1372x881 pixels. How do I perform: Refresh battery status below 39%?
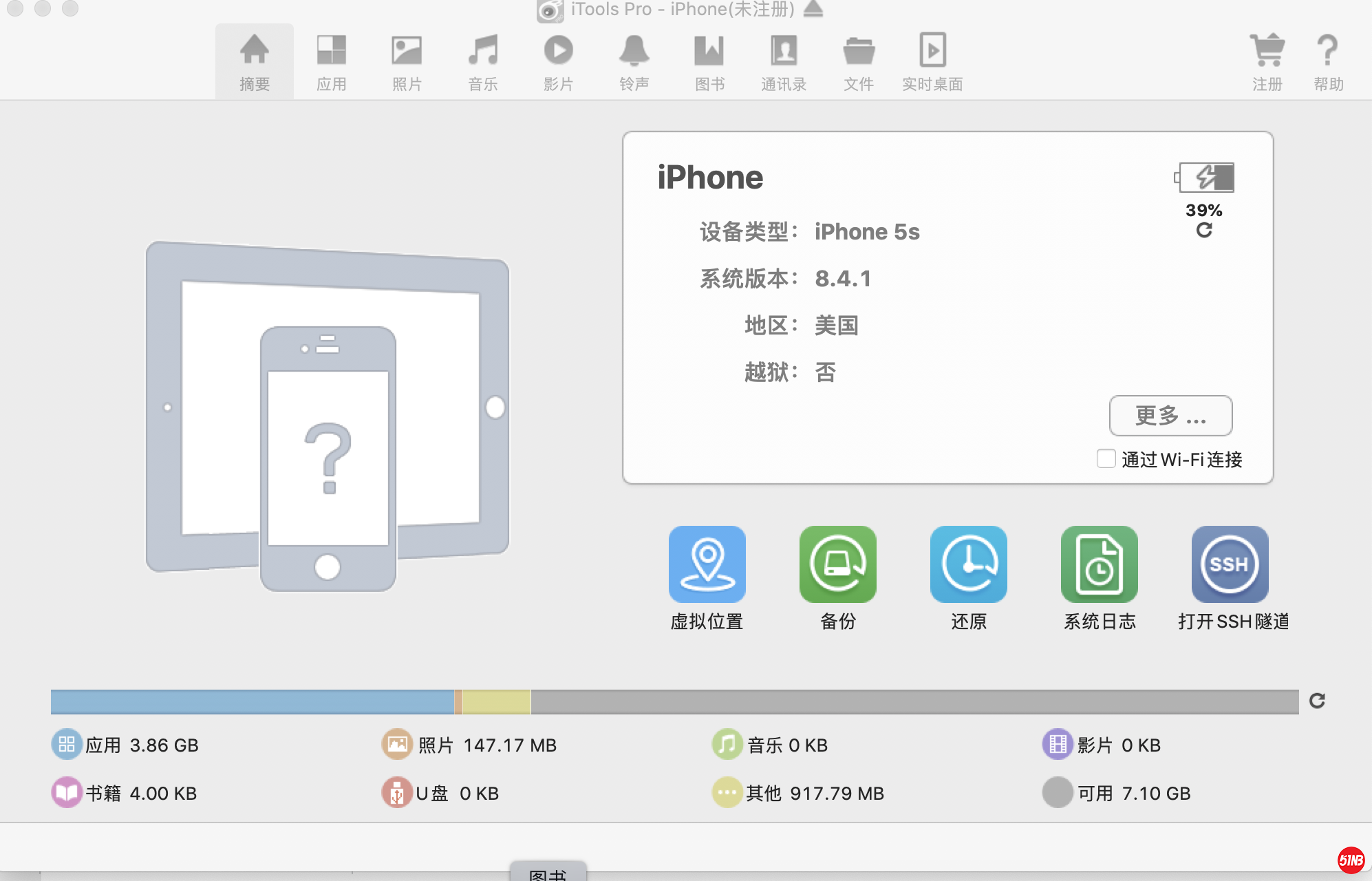(x=1203, y=231)
